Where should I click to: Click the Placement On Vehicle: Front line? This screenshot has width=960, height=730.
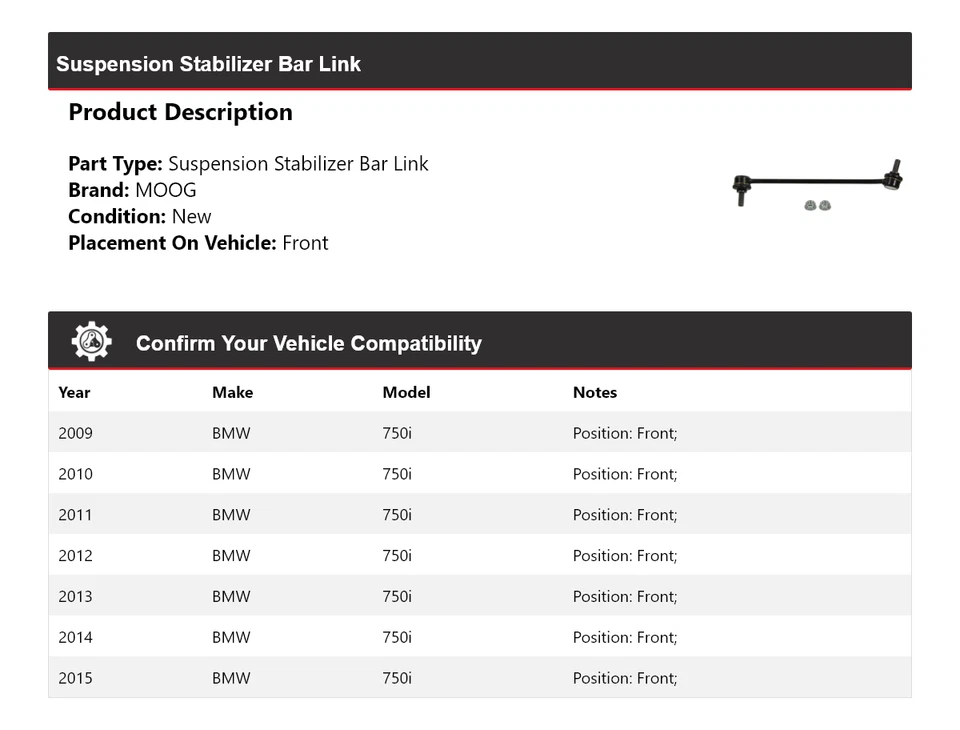198,242
